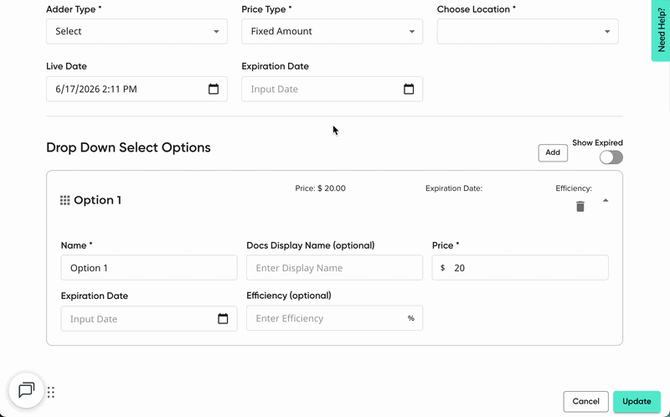Image resolution: width=670 pixels, height=417 pixels.
Task: Open Option 1 Expiration Date calendar icon
Action: pyautogui.click(x=223, y=318)
